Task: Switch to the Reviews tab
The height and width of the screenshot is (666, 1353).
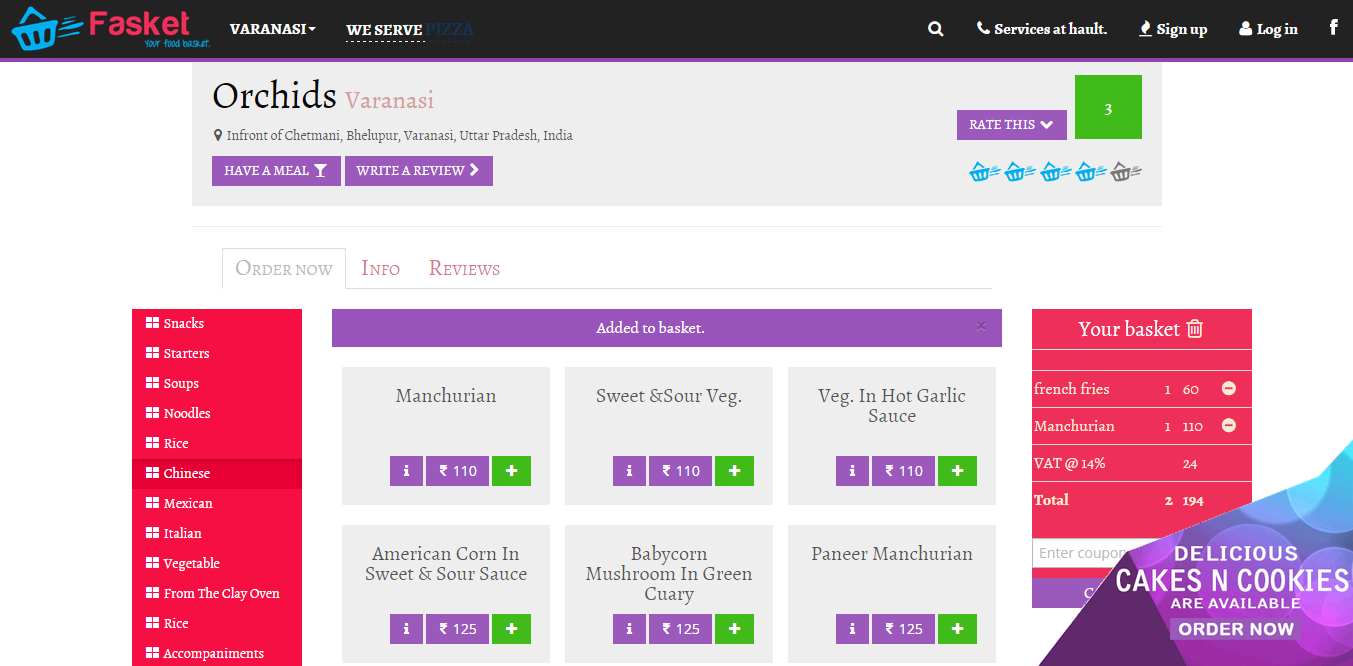Action: click(x=464, y=268)
